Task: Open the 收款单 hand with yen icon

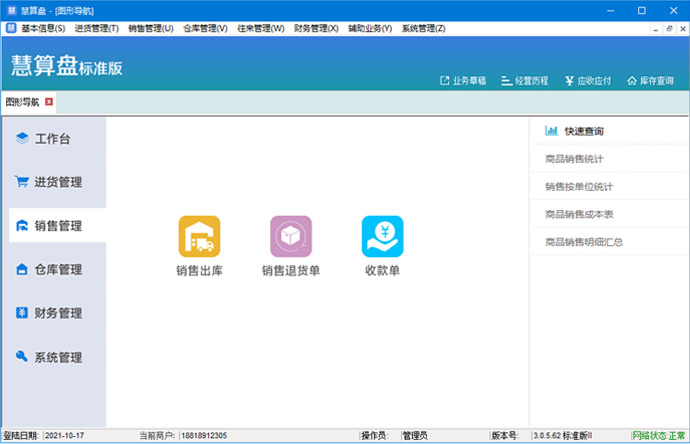Action: point(382,236)
